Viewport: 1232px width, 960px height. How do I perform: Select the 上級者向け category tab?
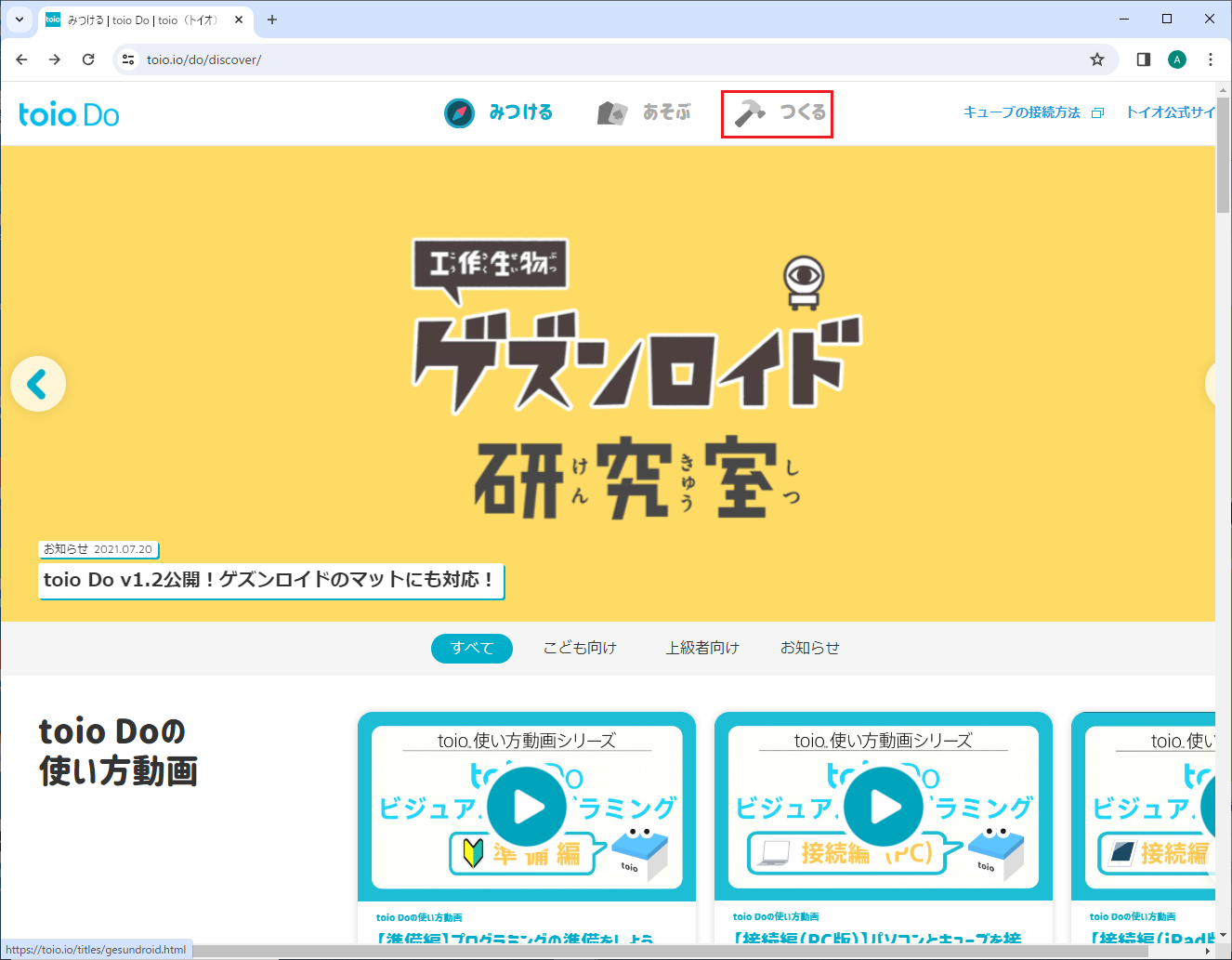[702, 648]
